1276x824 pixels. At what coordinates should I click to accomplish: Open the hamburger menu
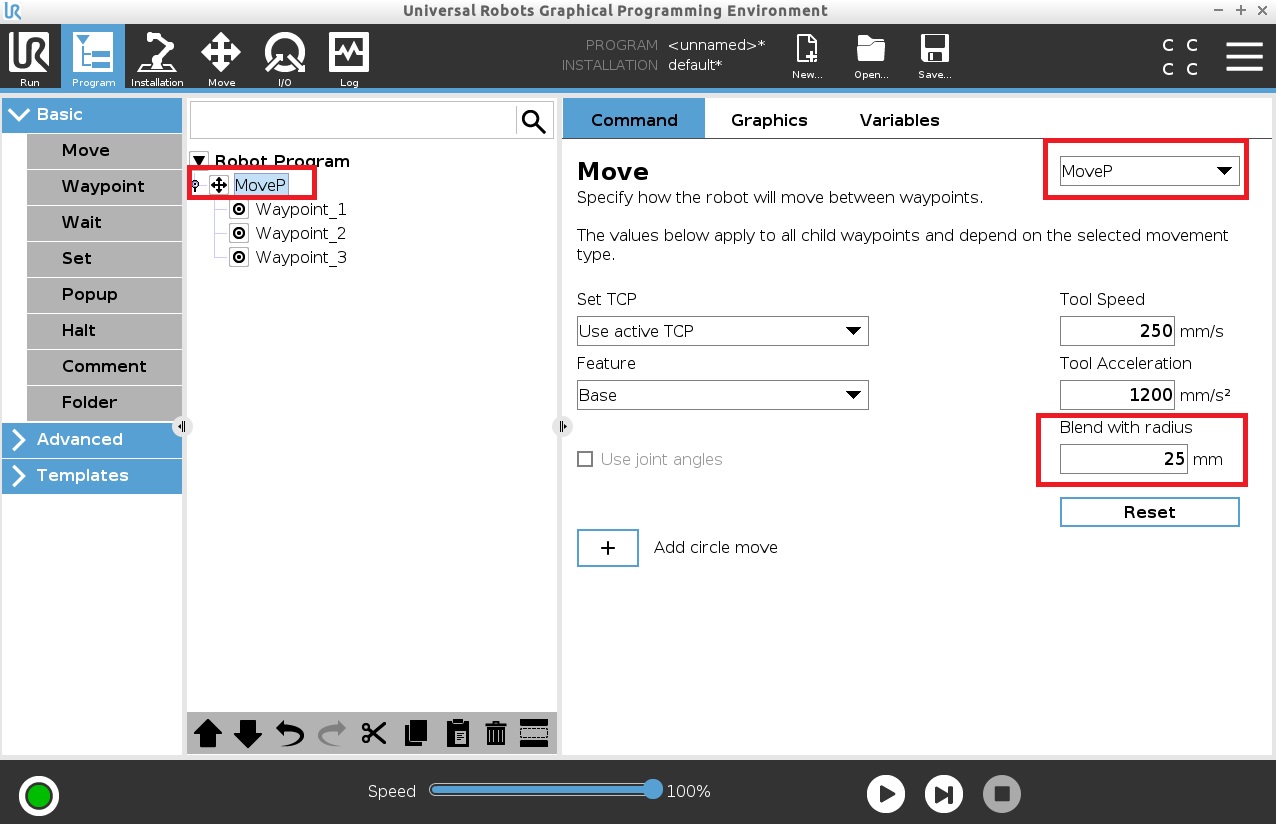(x=1244, y=56)
